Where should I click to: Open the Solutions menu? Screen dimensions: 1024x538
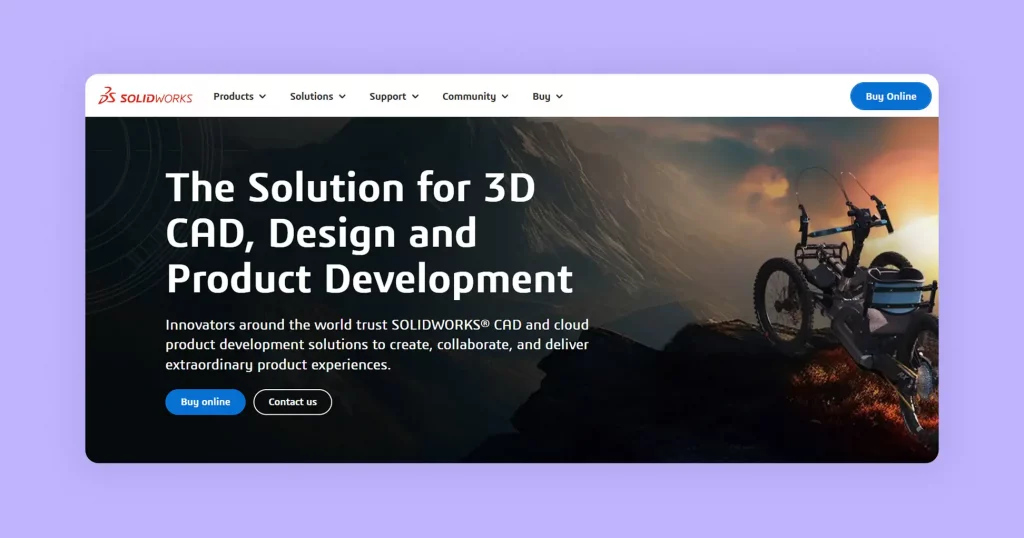(317, 96)
